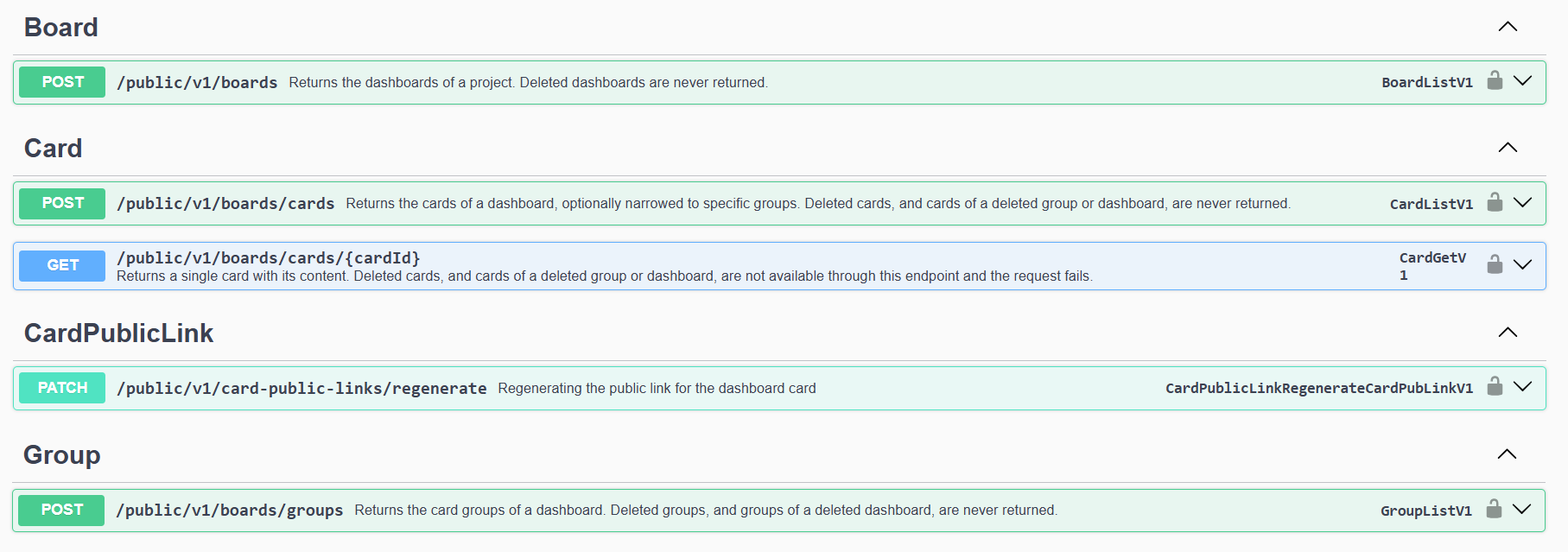This screenshot has width=1568, height=552.
Task: Open authorization lock on CardListV1 row
Action: 1495,202
